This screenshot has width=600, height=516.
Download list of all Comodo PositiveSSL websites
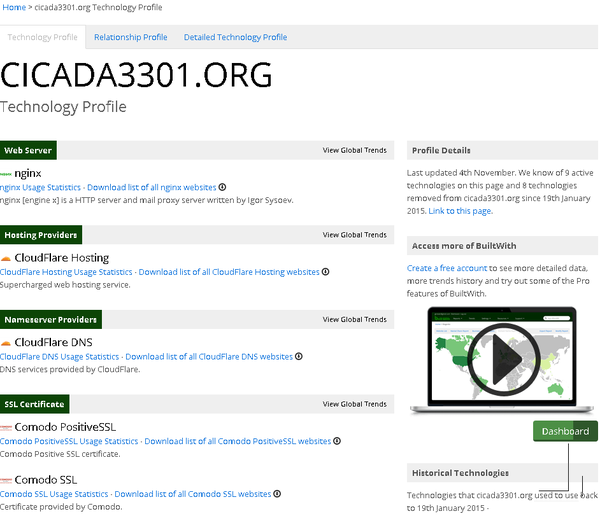pyautogui.click(x=238, y=441)
